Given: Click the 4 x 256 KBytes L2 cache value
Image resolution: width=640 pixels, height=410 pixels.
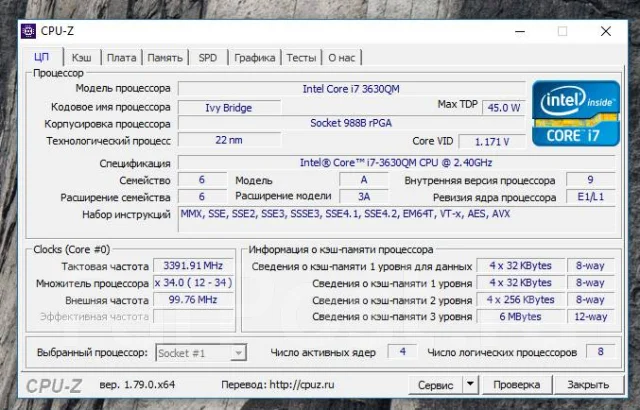Looking at the screenshot, I should coord(520,299).
